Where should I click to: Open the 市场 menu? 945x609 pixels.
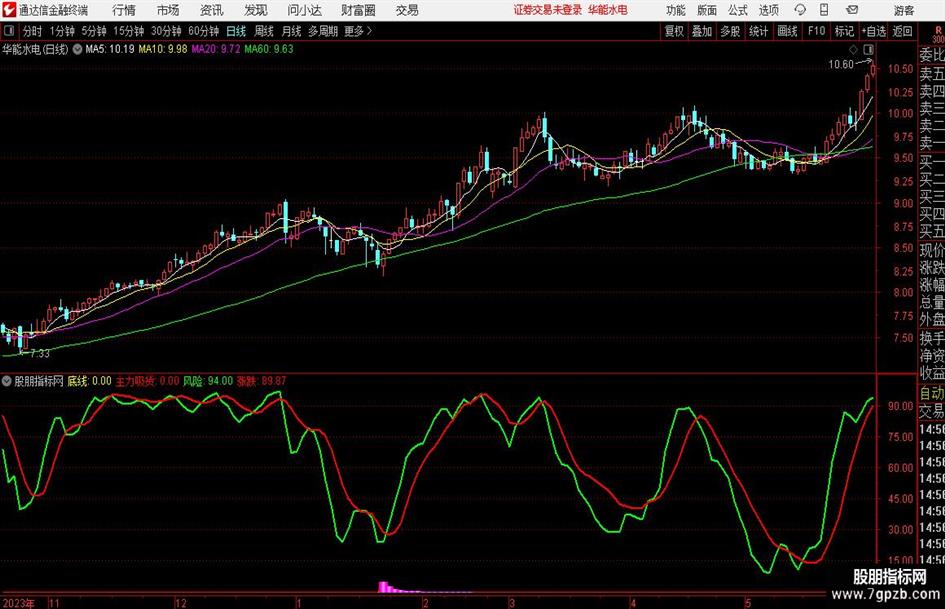click(168, 10)
